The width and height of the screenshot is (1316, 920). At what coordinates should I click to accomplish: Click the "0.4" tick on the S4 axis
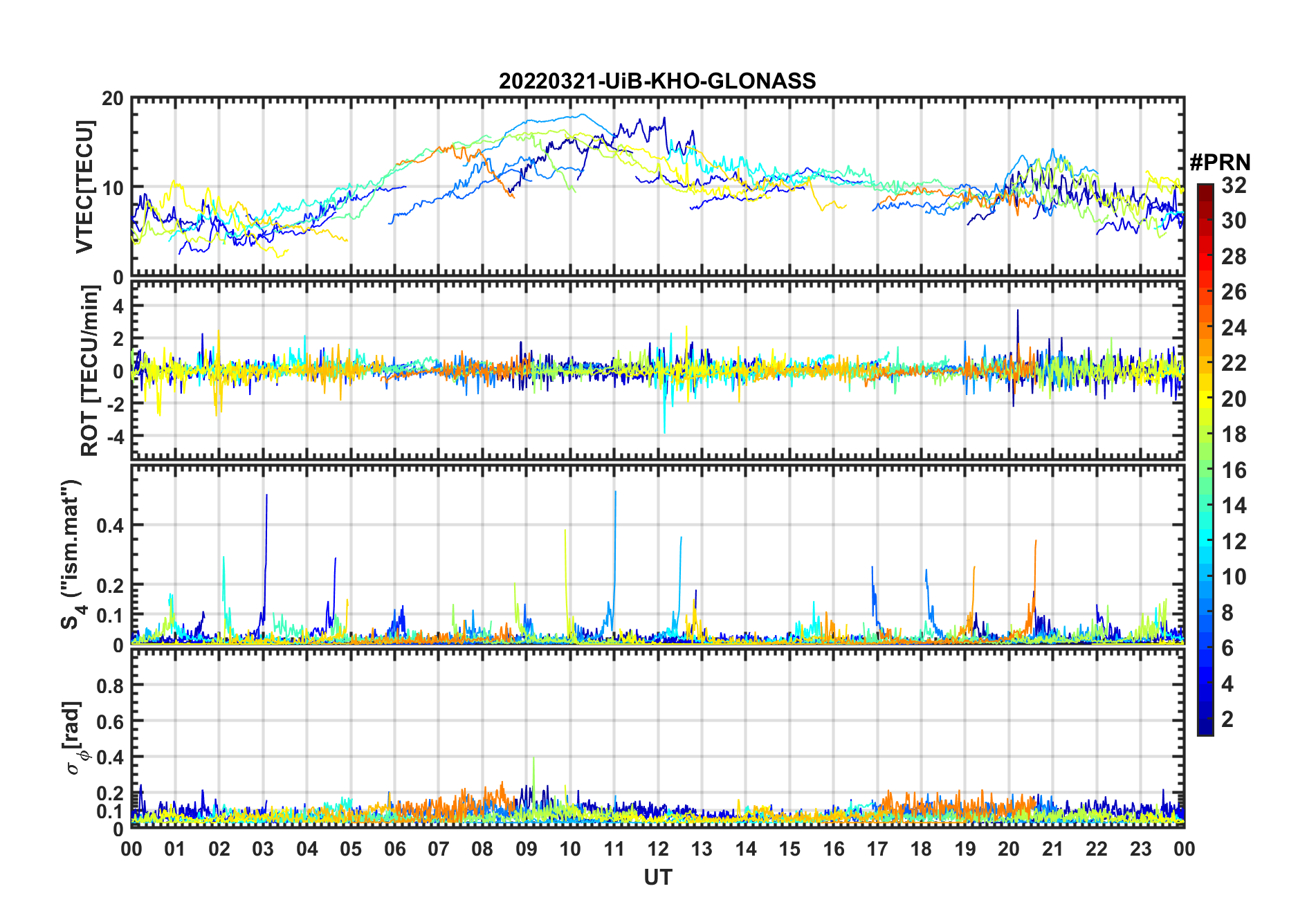coord(111,525)
